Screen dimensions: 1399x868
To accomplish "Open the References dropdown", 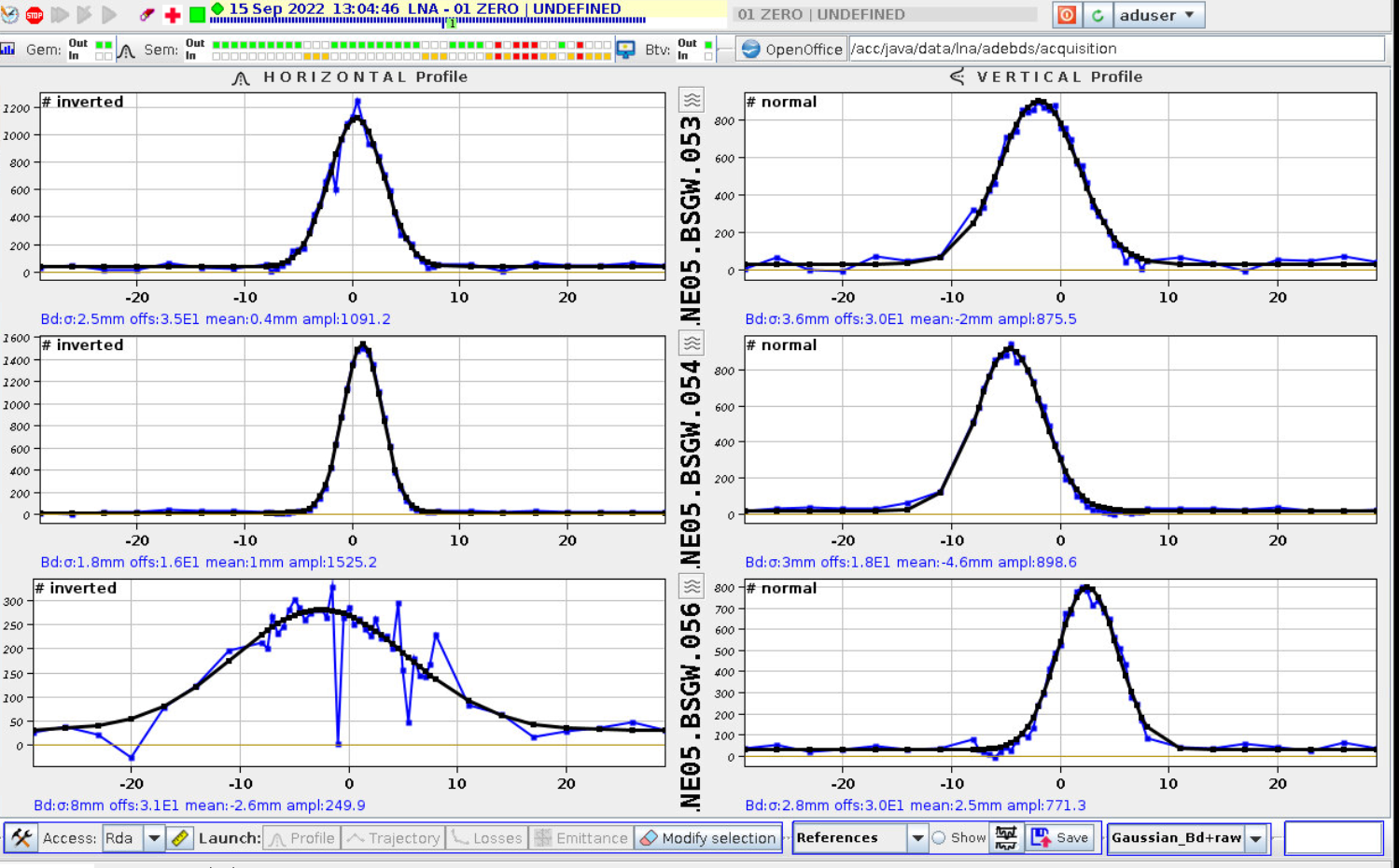I will (x=860, y=838).
